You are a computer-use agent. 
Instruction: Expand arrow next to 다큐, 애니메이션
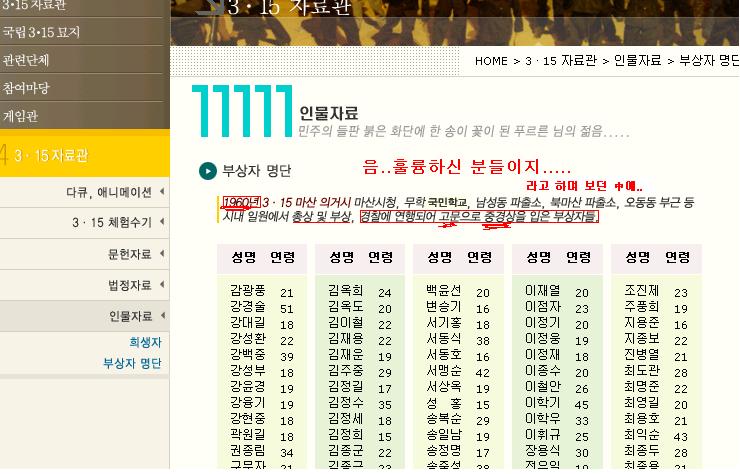(x=162, y=192)
